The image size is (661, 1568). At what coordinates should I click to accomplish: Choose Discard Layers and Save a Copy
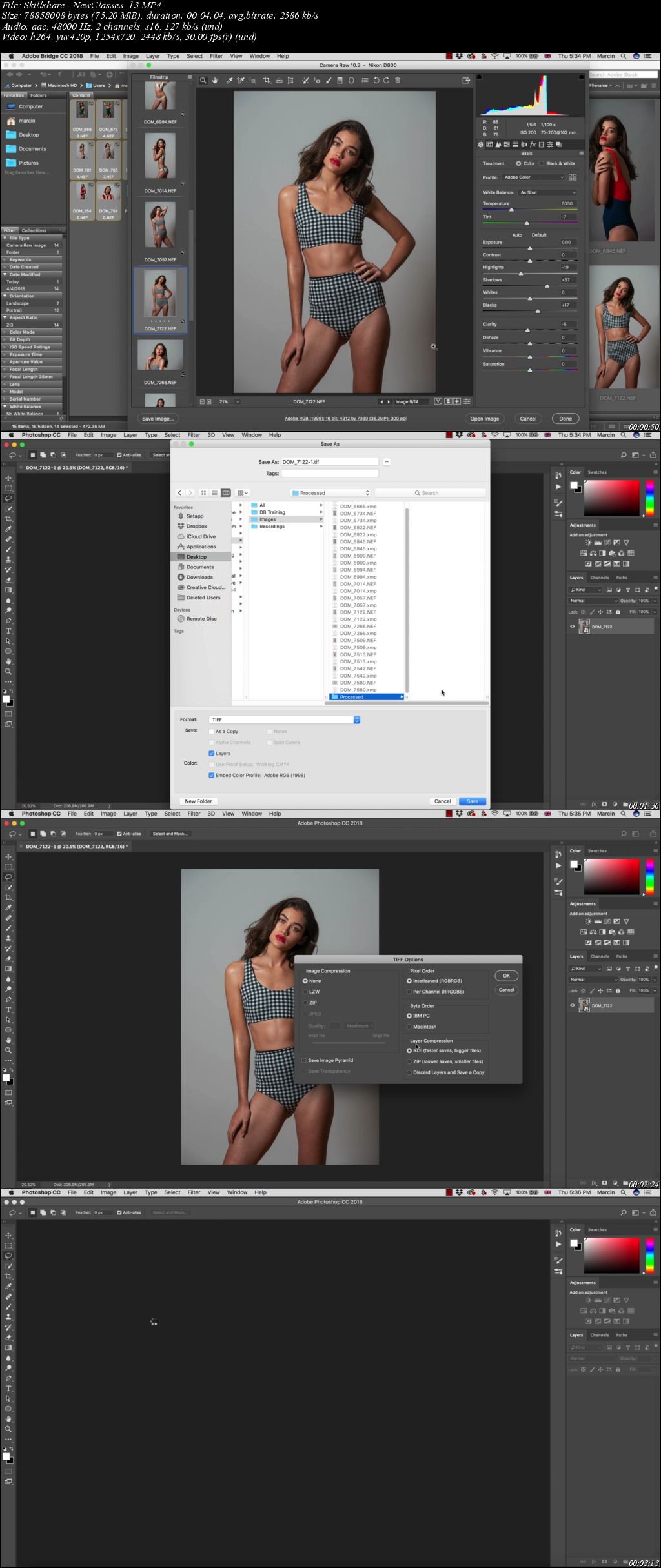pyautogui.click(x=409, y=1072)
